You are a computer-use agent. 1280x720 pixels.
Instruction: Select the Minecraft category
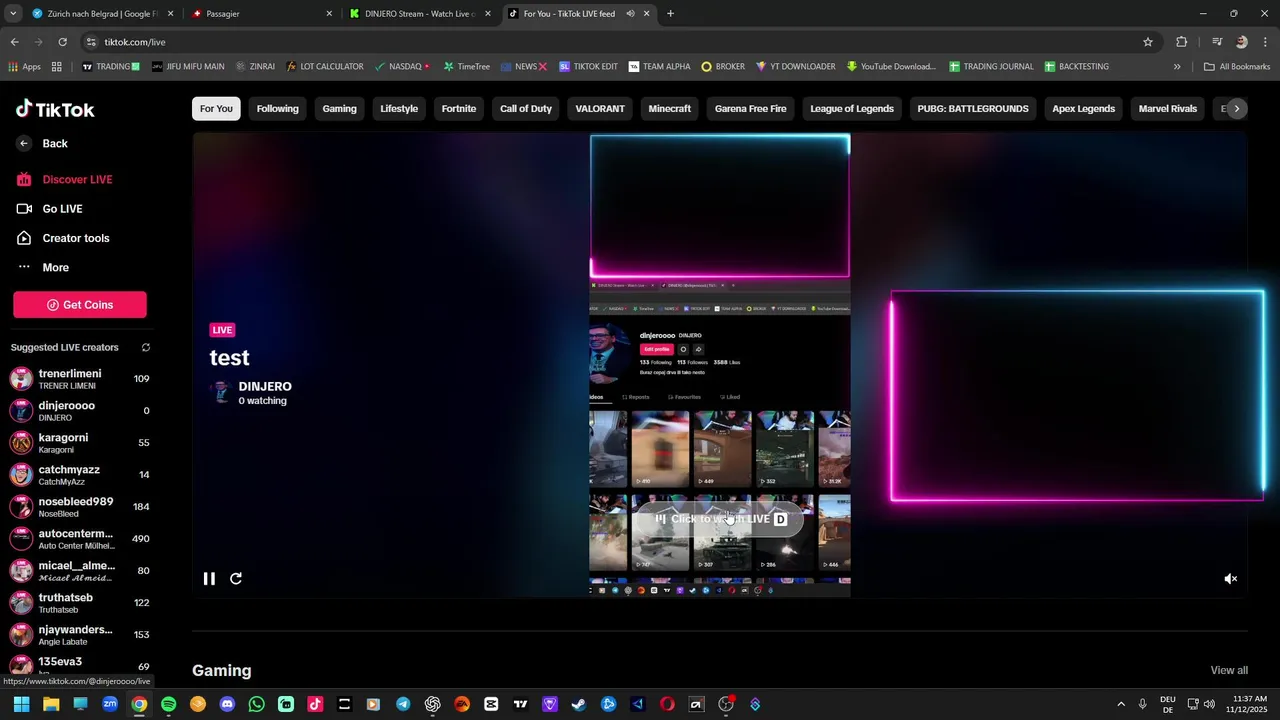669,109
